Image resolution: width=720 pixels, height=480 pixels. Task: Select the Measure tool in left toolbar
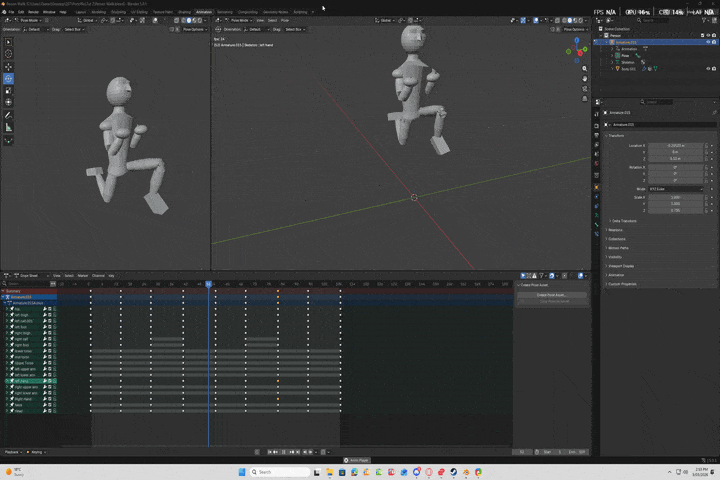(x=9, y=127)
